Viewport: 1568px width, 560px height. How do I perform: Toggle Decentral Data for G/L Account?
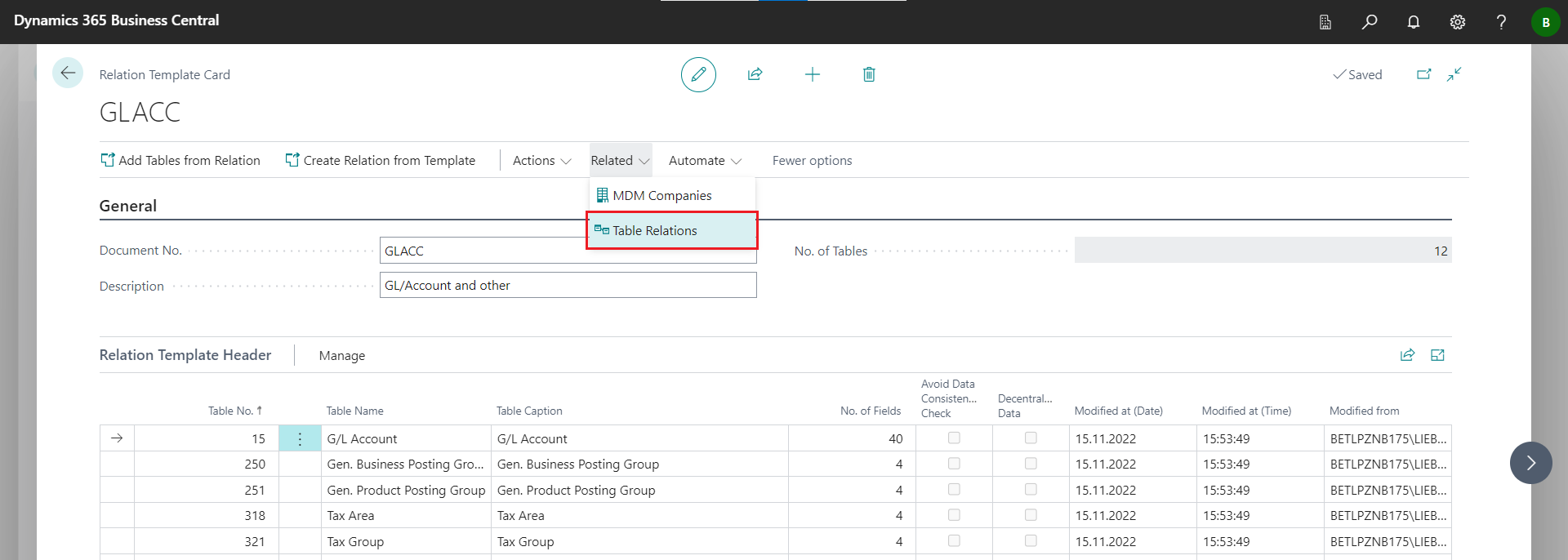point(1031,438)
